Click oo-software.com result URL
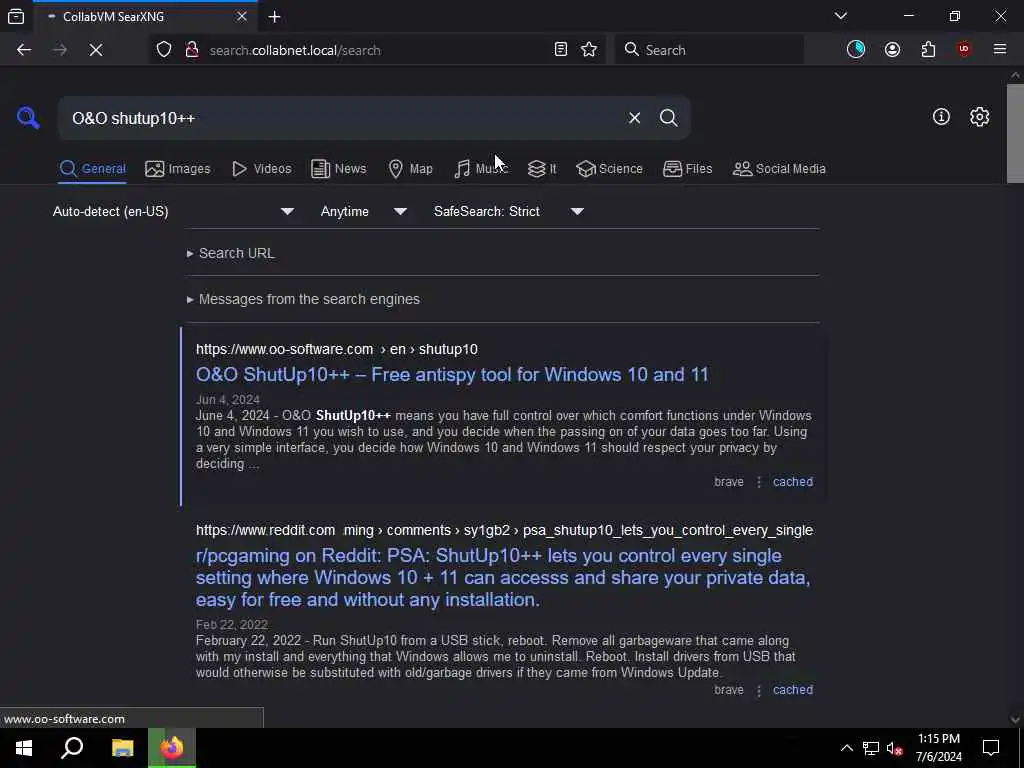Screen dimensions: 1024x768 (336, 349)
